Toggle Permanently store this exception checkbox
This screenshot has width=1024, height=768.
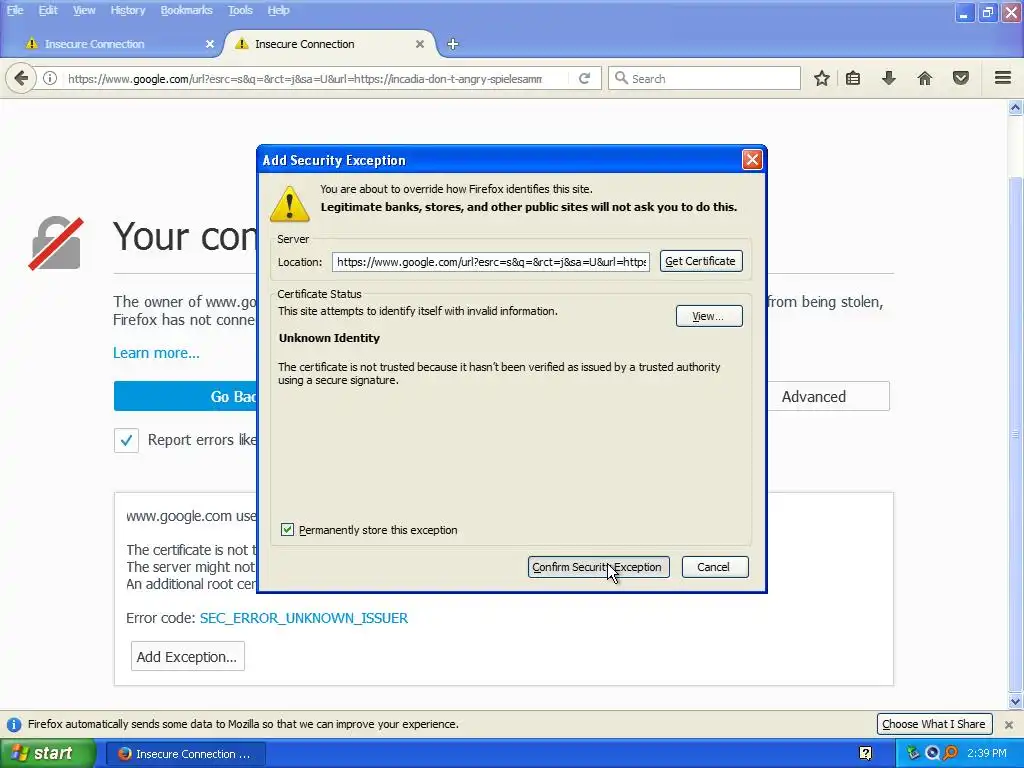287,530
